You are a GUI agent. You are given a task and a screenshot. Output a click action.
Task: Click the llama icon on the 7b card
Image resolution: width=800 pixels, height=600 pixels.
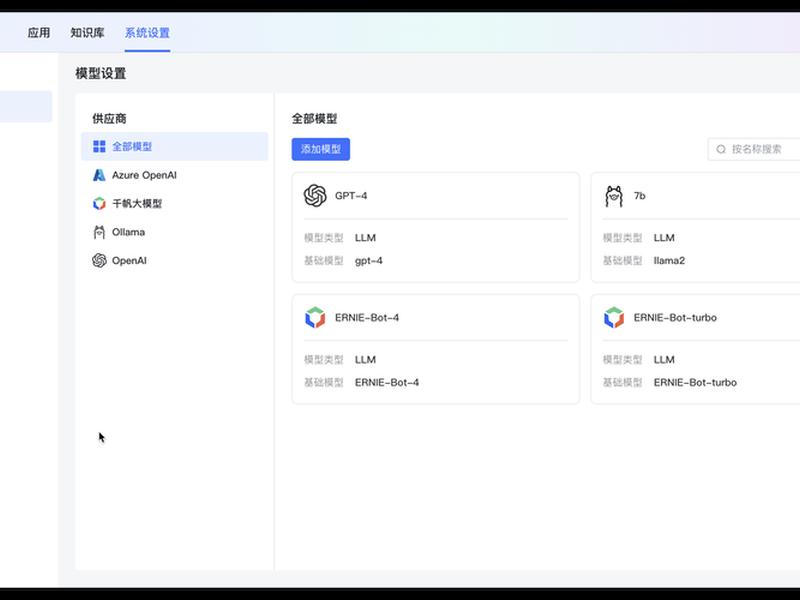point(614,196)
